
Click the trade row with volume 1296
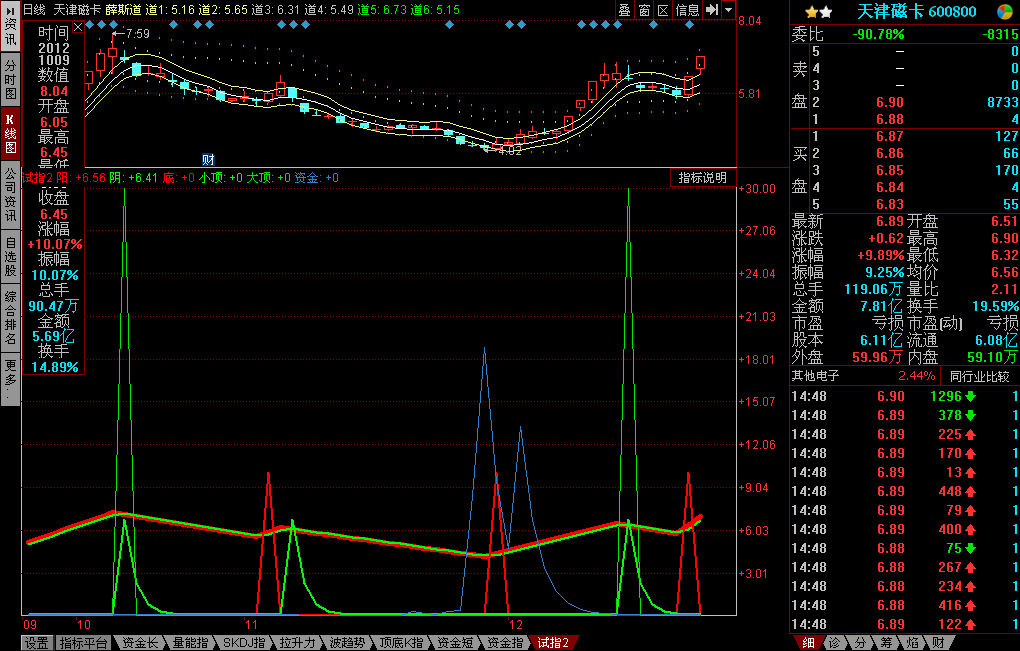point(905,396)
